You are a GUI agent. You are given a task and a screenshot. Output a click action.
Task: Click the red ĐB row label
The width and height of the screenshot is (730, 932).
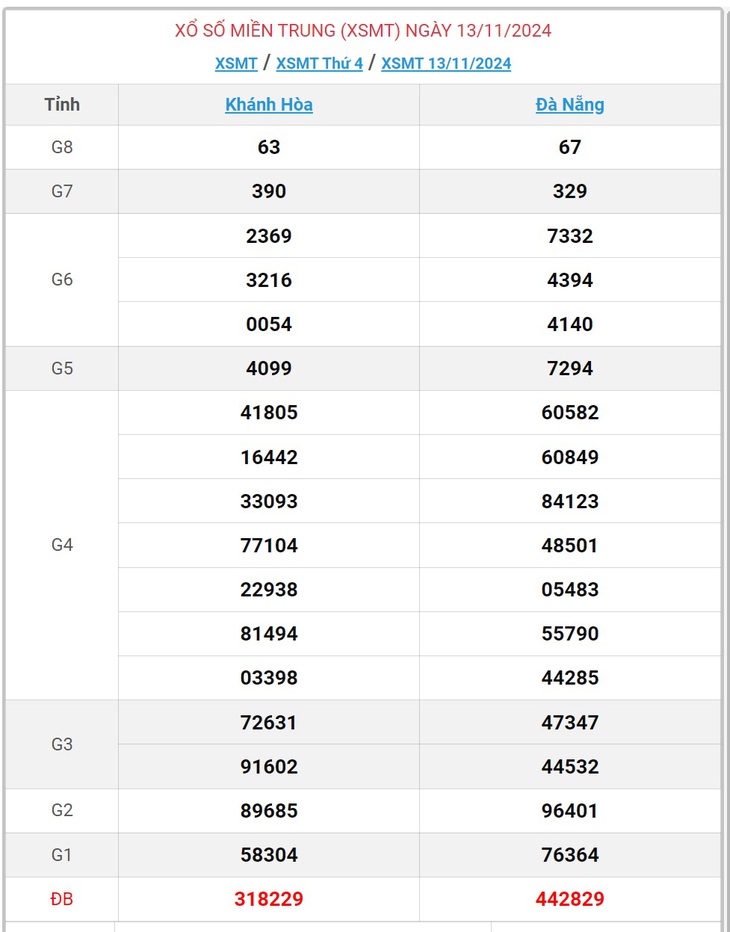tap(62, 899)
